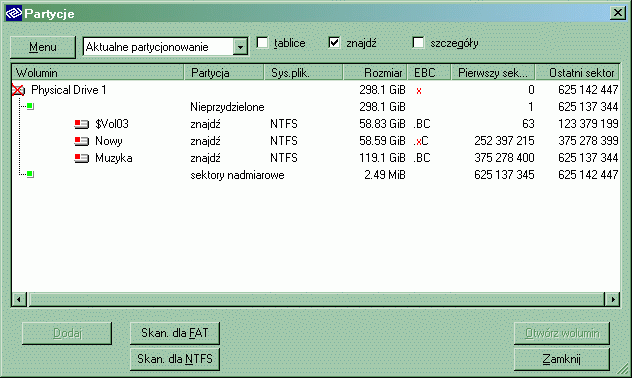Click the NTFS cell in the Muzyka row
Image resolution: width=632 pixels, height=378 pixels.
284,158
